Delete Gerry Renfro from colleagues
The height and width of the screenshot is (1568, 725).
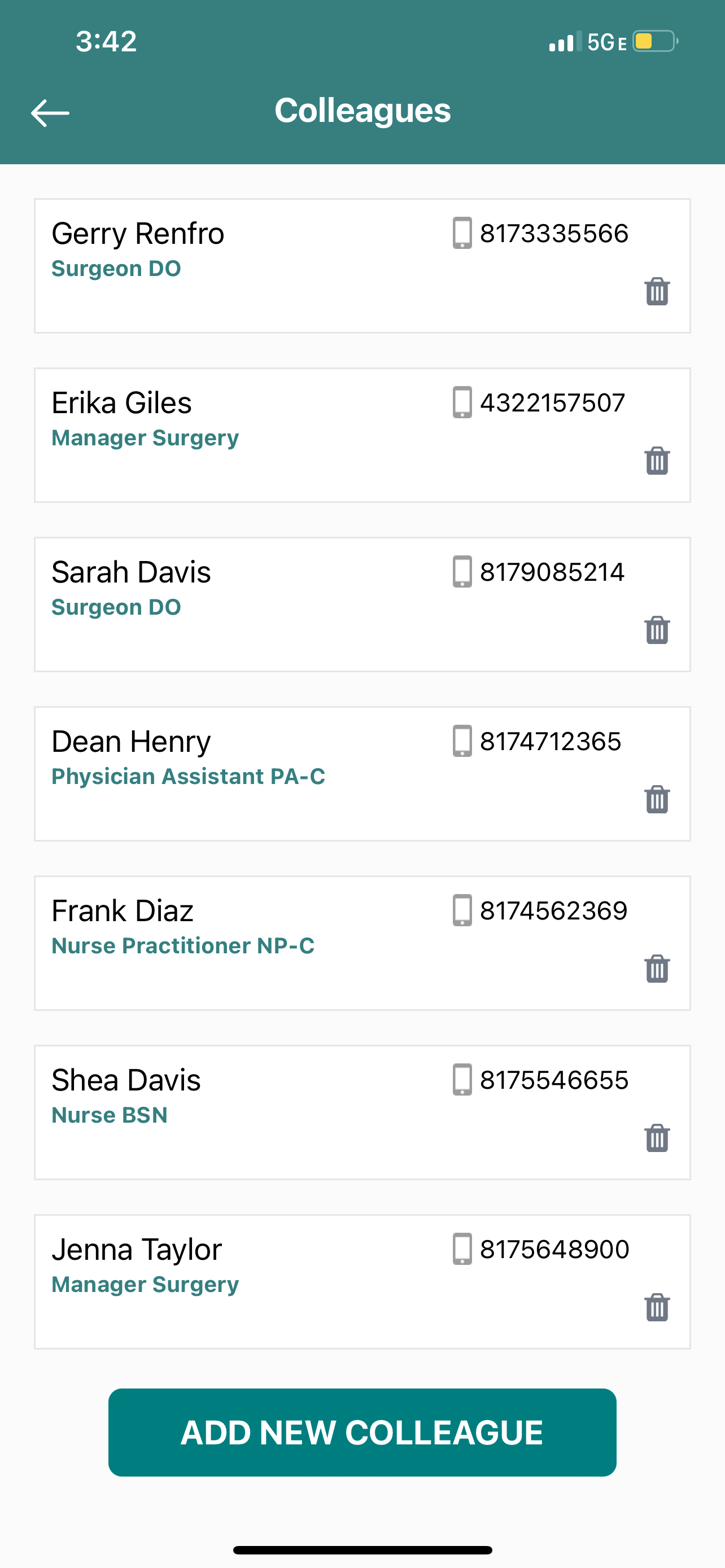pos(657,291)
